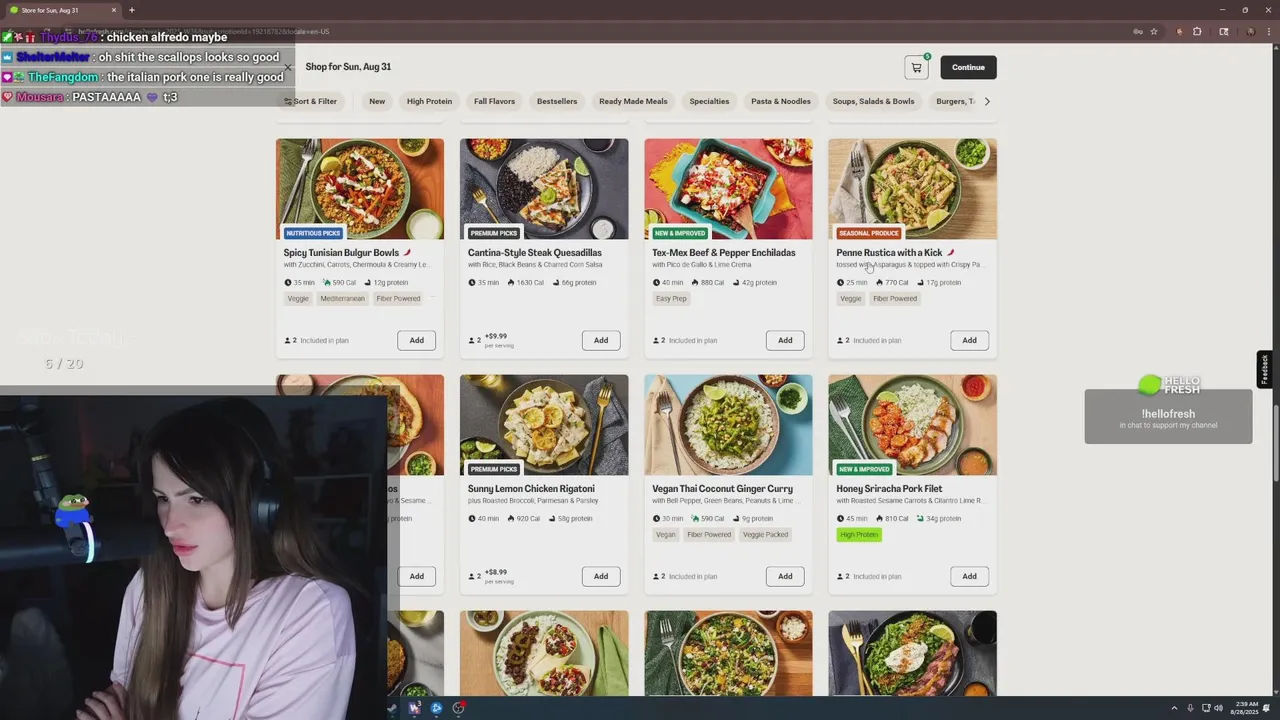The width and height of the screenshot is (1280, 720).
Task: Add Vegan Thai Coconut Ginger Curry
Action: pos(785,576)
